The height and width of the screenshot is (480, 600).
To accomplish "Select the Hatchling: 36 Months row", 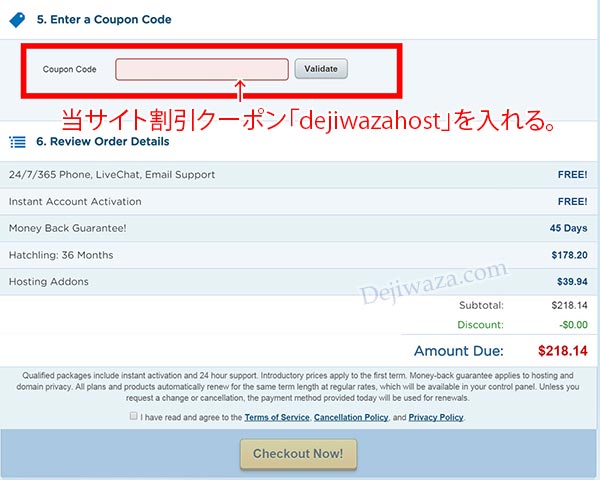I will (x=300, y=255).
